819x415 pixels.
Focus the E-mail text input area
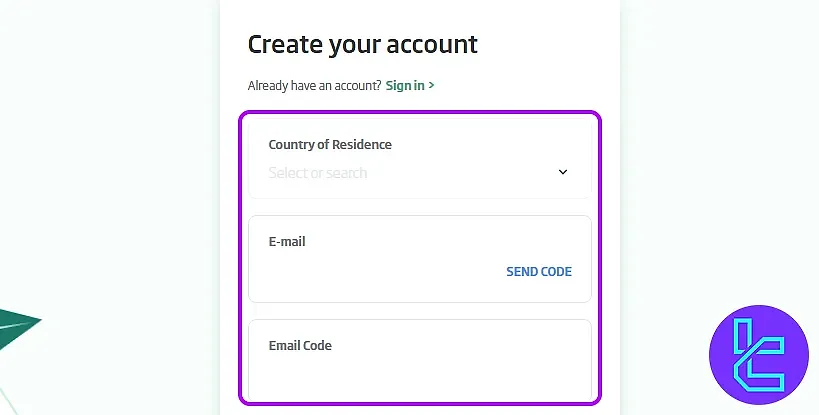[x=375, y=272]
